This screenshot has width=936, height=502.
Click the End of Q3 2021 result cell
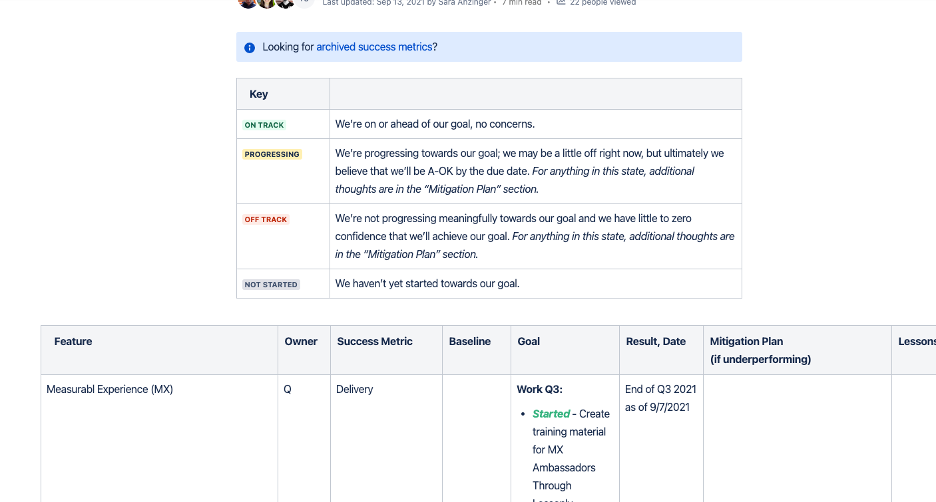click(x=661, y=438)
